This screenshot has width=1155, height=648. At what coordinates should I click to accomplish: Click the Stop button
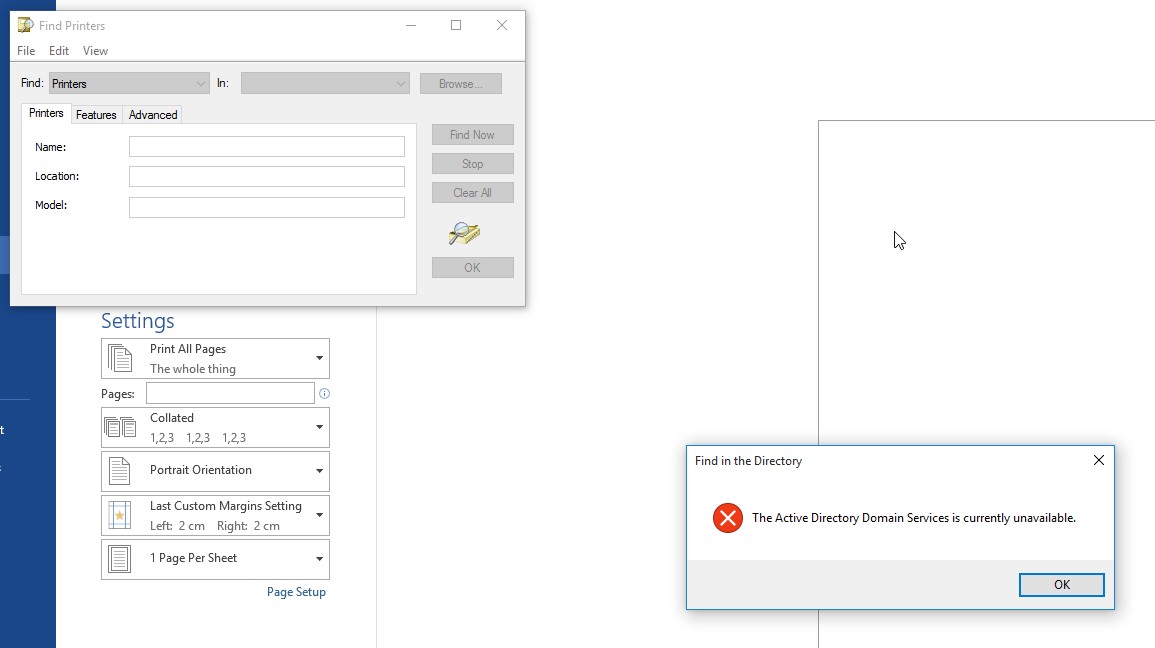[x=472, y=163]
